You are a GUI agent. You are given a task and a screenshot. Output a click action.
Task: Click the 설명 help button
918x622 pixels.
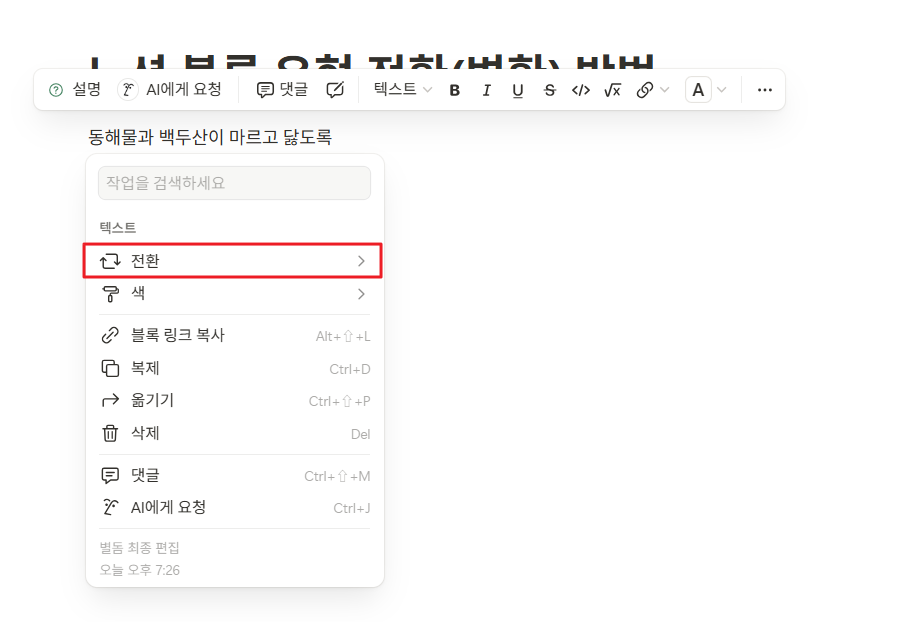74,89
